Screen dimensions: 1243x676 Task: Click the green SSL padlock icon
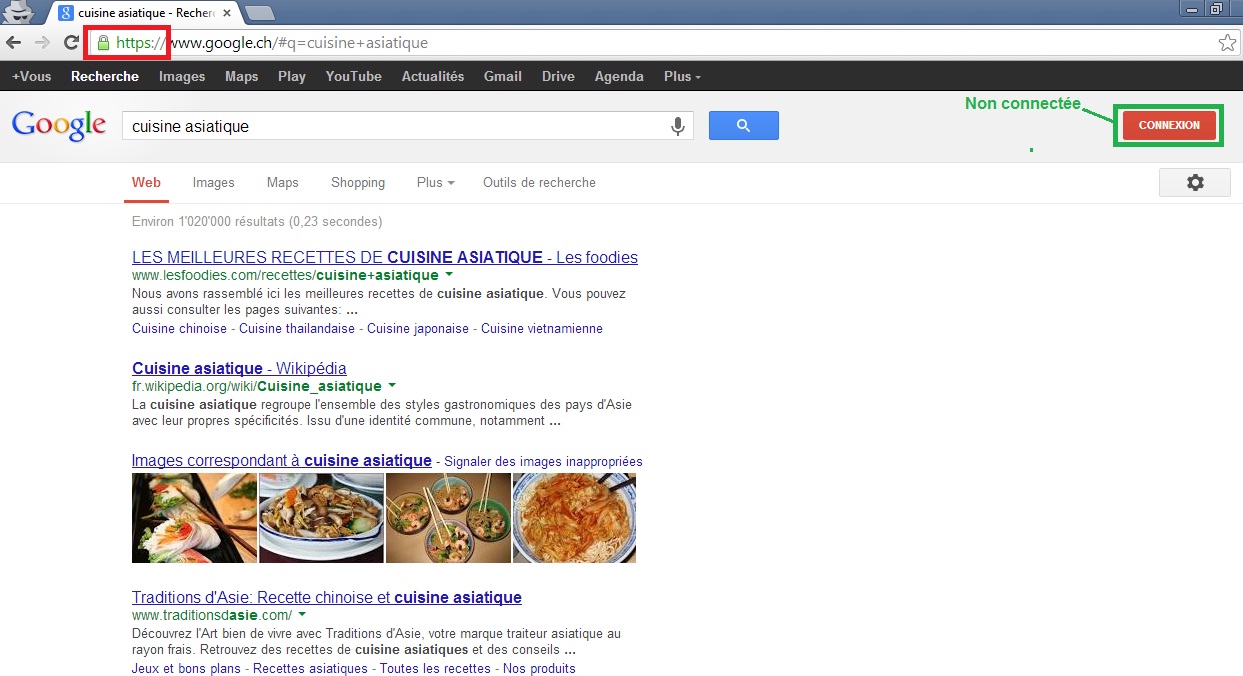[x=102, y=43]
